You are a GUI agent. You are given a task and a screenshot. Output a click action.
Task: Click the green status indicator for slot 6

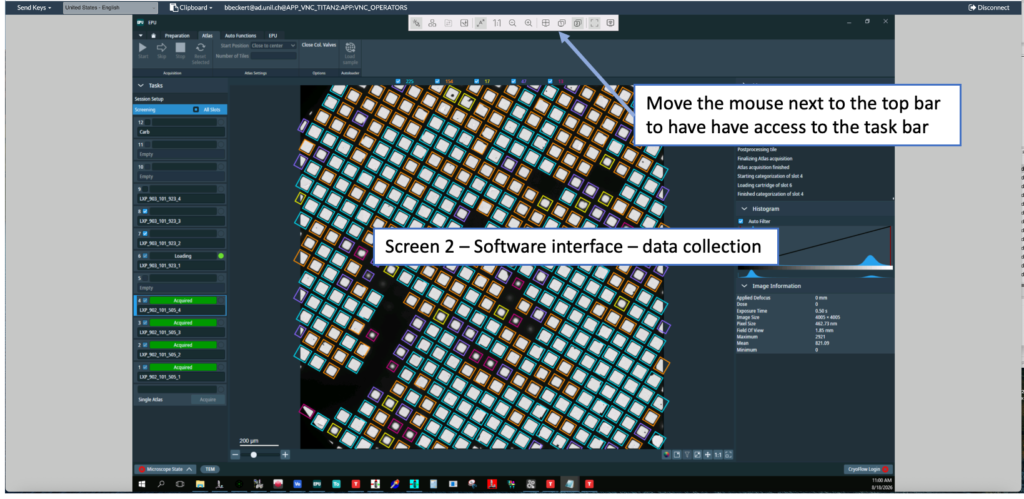tap(221, 256)
